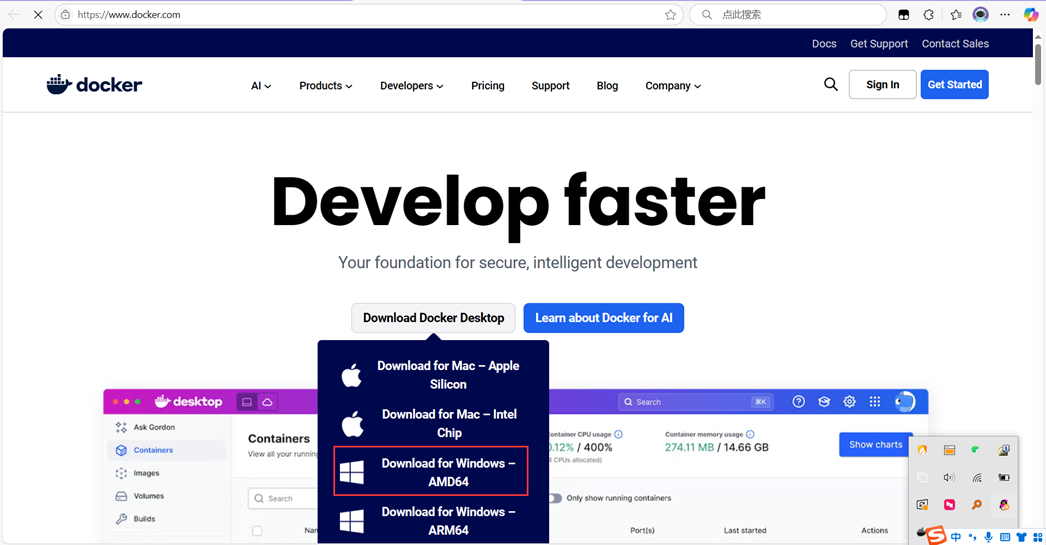Open the Support page
This screenshot has height=545, width=1046.
(x=550, y=85)
